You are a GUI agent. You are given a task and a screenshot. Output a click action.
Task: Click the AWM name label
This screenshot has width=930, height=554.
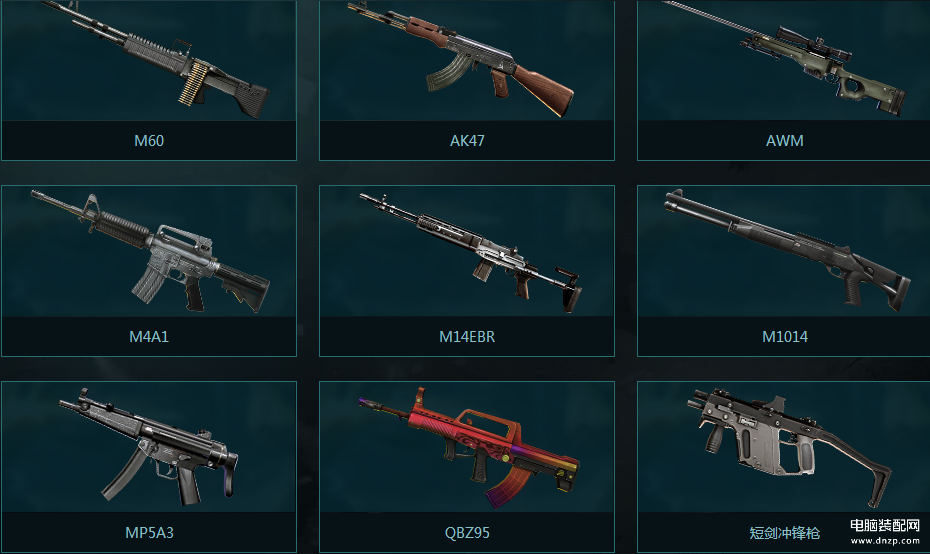coord(785,141)
